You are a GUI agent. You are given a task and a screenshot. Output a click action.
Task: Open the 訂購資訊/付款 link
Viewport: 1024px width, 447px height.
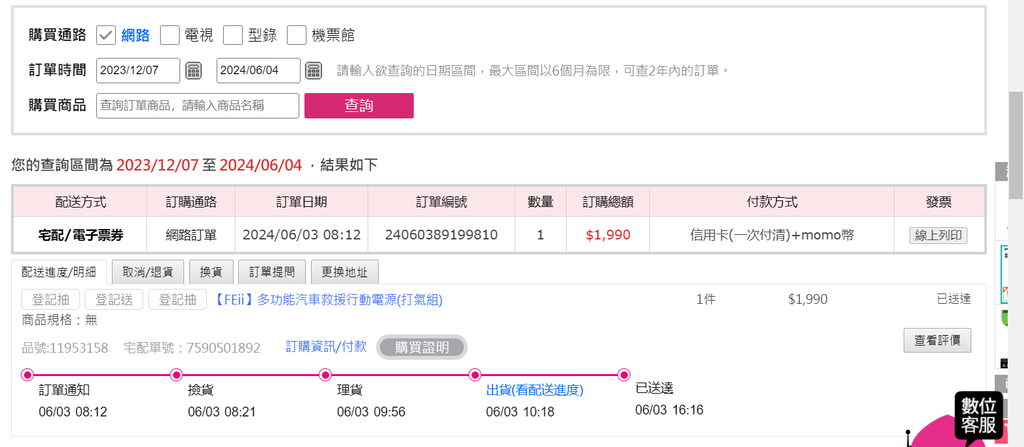tap(326, 347)
